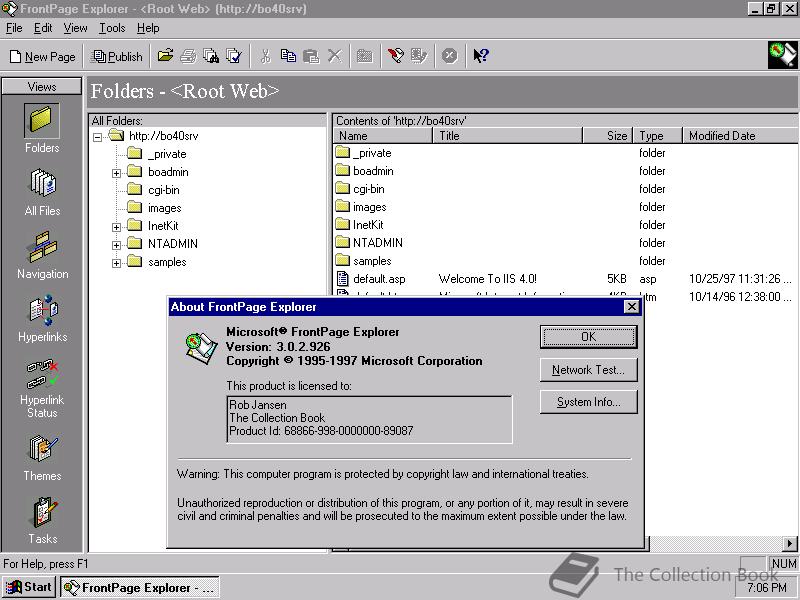Expand the boadmin folder in tree
The height and width of the screenshot is (600, 800).
click(x=116, y=173)
